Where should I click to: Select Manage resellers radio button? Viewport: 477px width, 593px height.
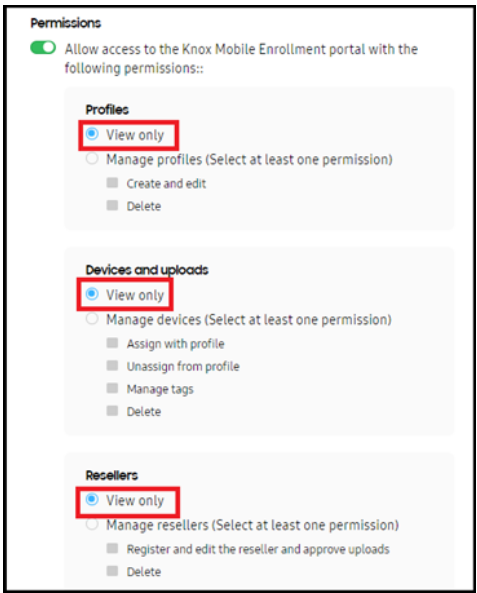coord(92,525)
